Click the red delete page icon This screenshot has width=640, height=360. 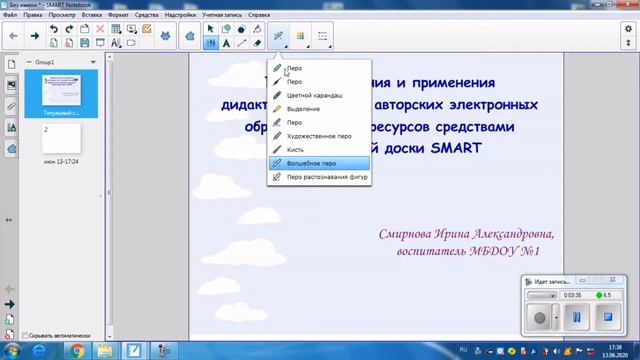click(x=69, y=43)
